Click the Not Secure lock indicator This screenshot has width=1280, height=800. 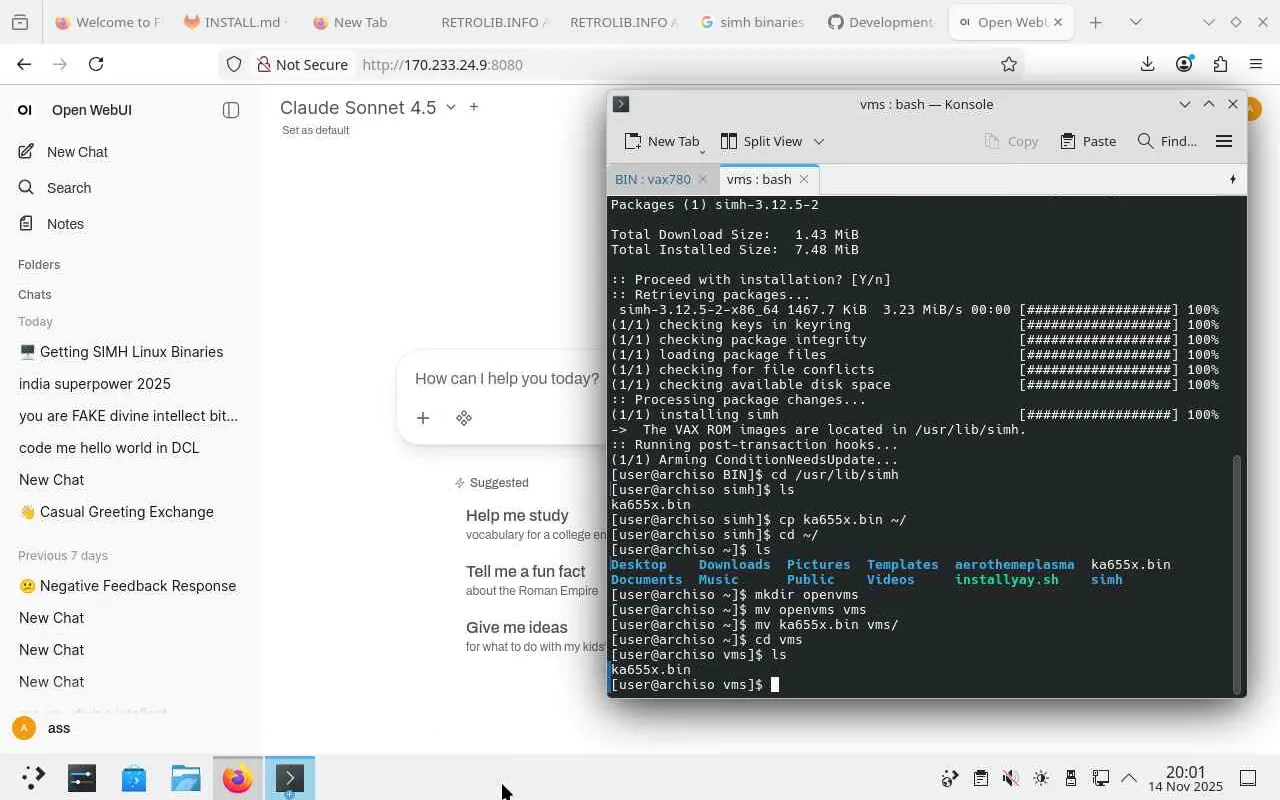[x=302, y=64]
